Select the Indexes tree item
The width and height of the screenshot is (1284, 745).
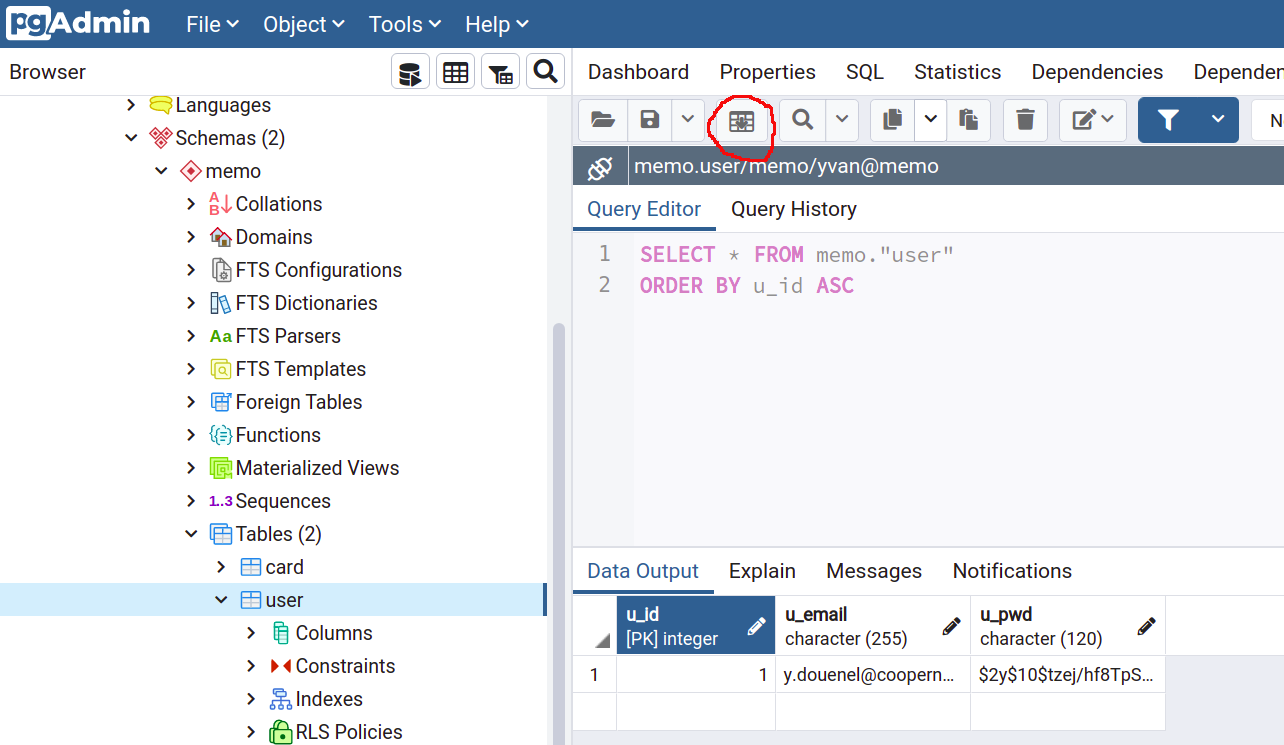coord(329,699)
